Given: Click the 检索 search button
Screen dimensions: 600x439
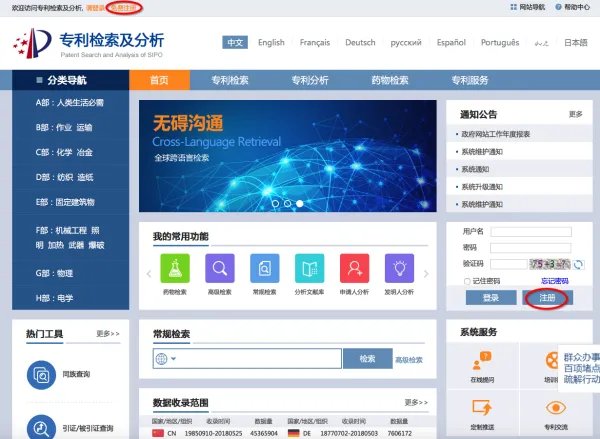Looking at the screenshot, I should click(367, 359).
